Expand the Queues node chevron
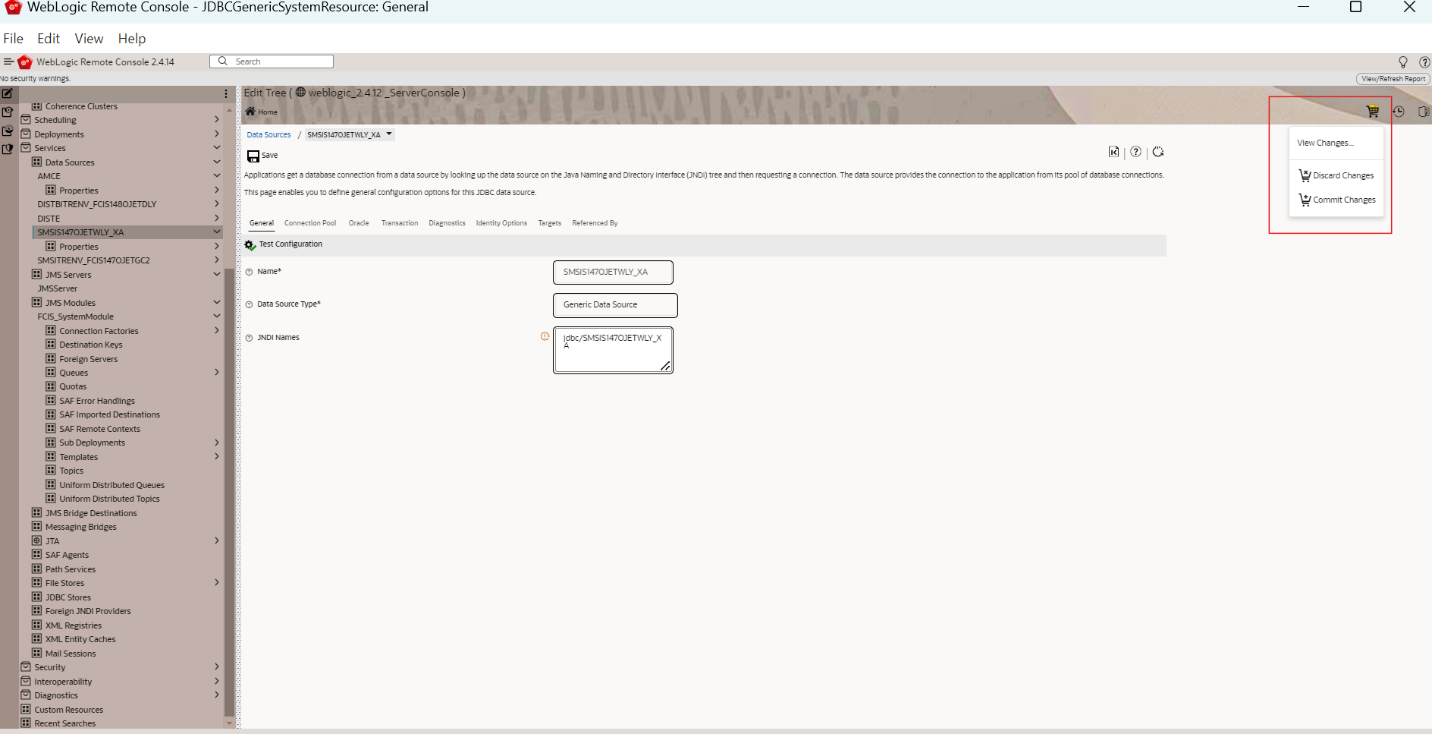 pyautogui.click(x=217, y=372)
